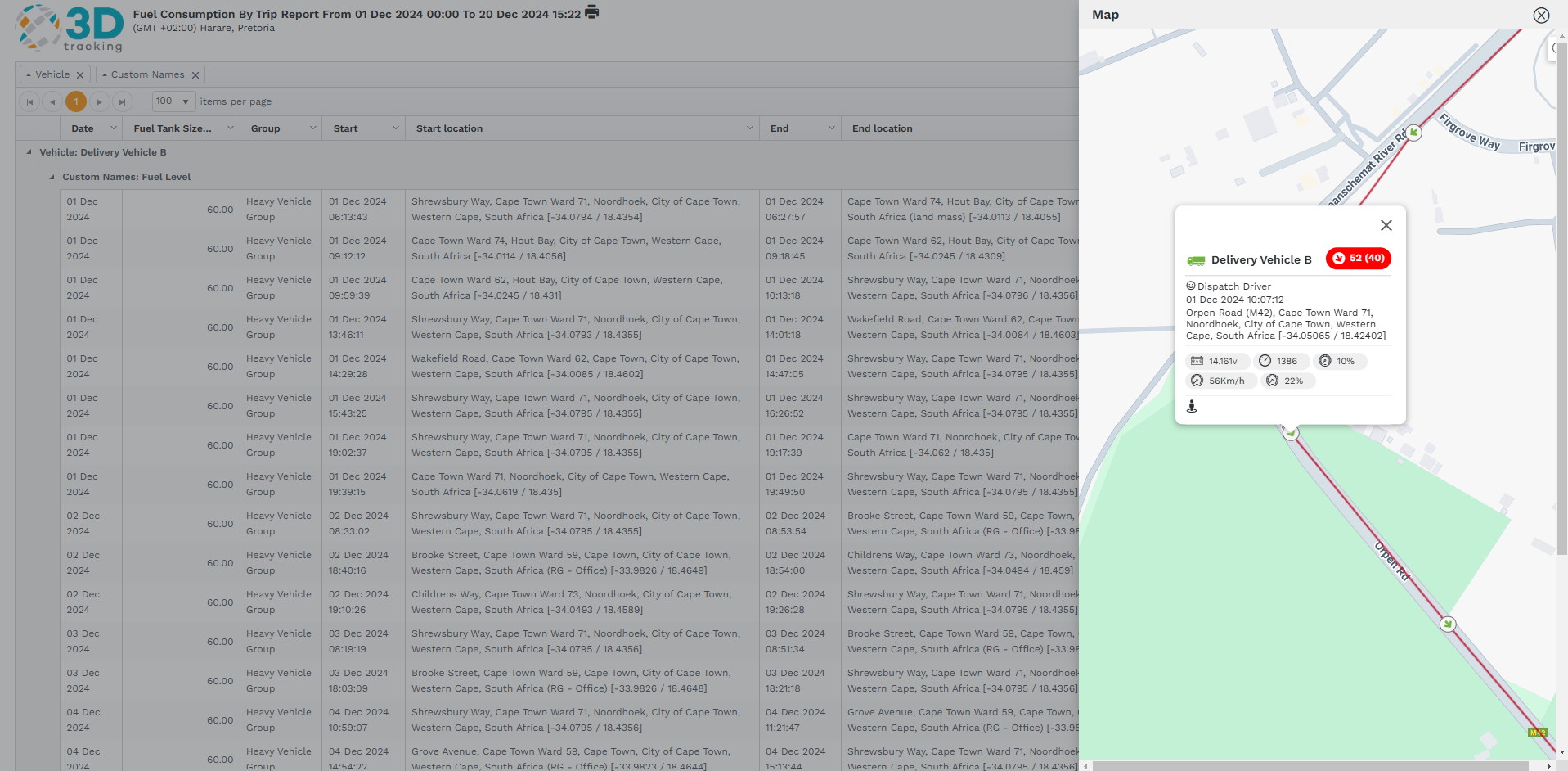
Task: Remove the Custom Names grouping chip
Action: click(x=195, y=75)
